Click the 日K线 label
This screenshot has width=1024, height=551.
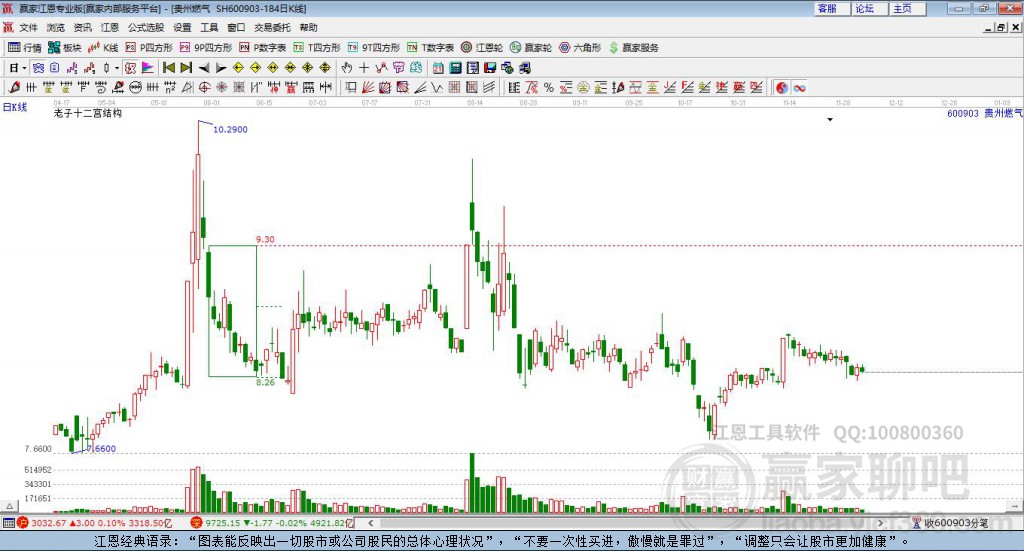15,107
